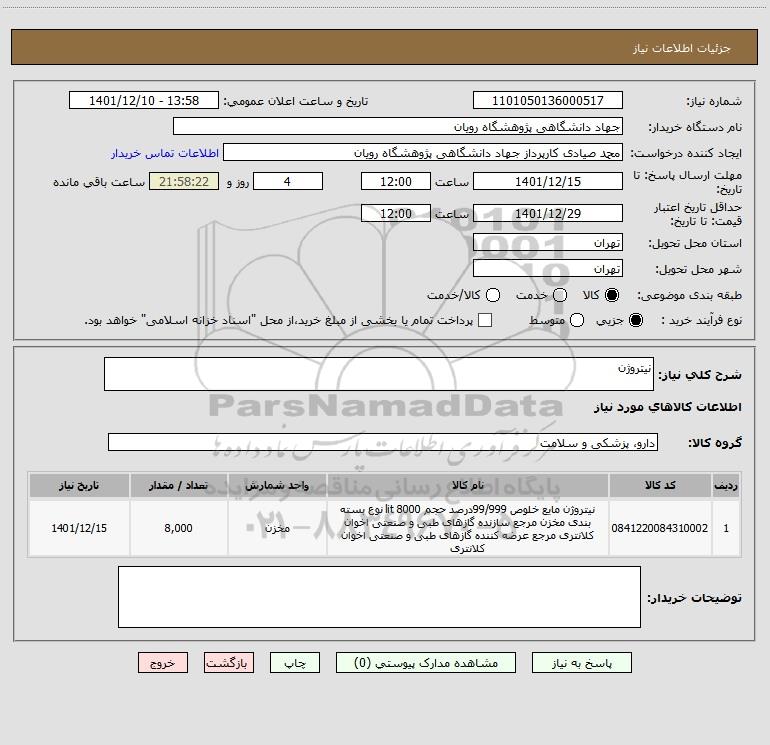Select the کالا/خدمت radio button
The image size is (770, 745).
coord(493,295)
